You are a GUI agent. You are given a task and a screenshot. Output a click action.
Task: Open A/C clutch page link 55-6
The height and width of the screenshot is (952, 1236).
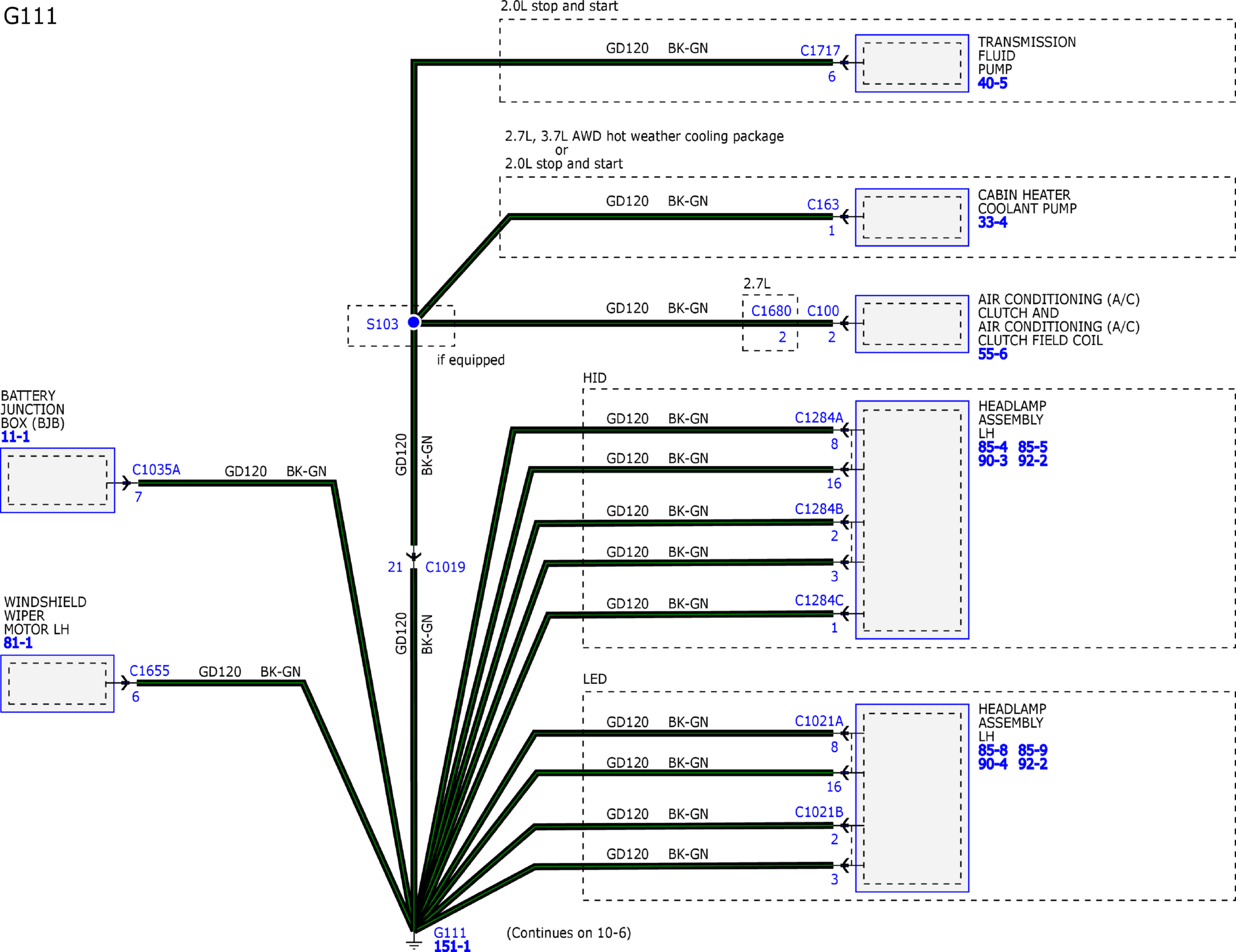click(x=992, y=354)
